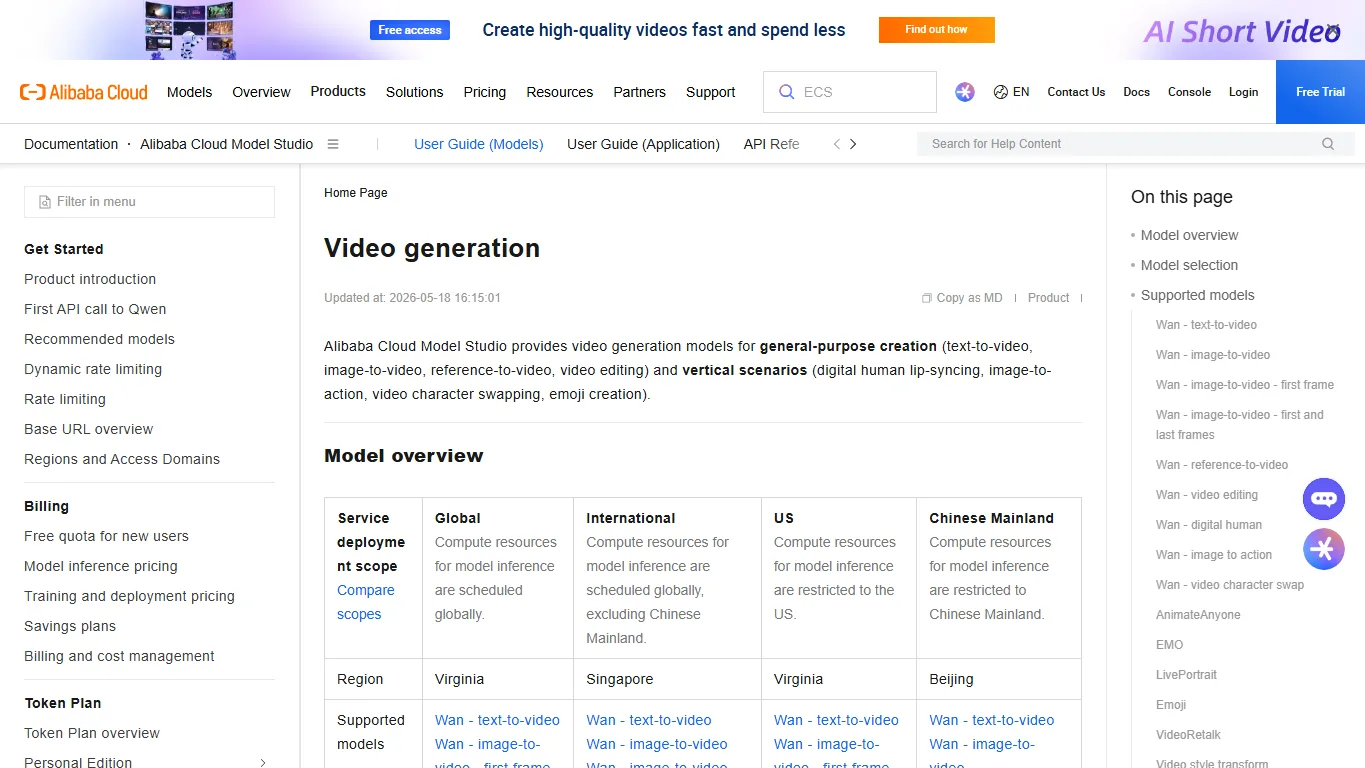Open the Docs link

[1136, 92]
